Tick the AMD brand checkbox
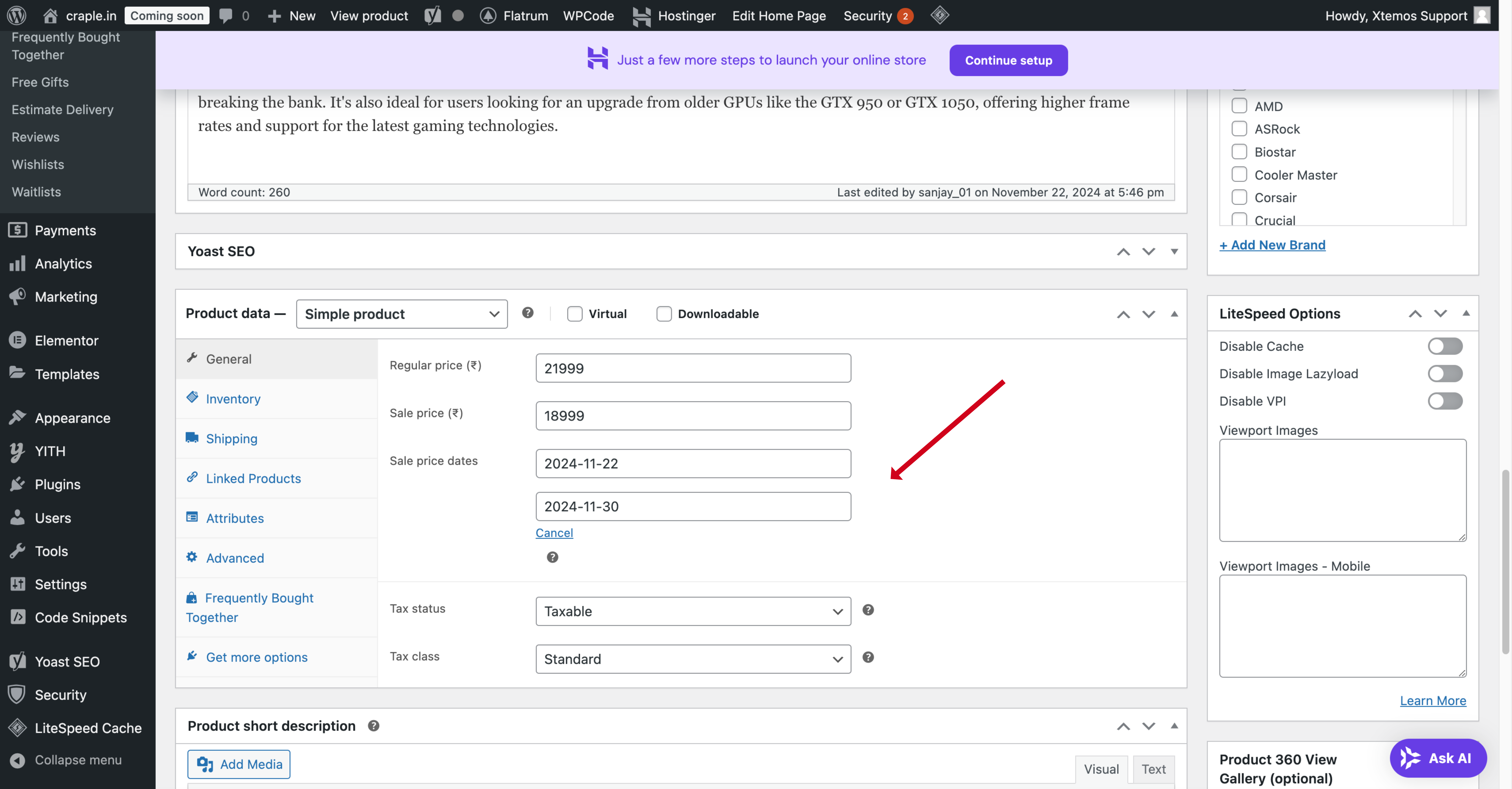This screenshot has height=789, width=1512. (1239, 106)
